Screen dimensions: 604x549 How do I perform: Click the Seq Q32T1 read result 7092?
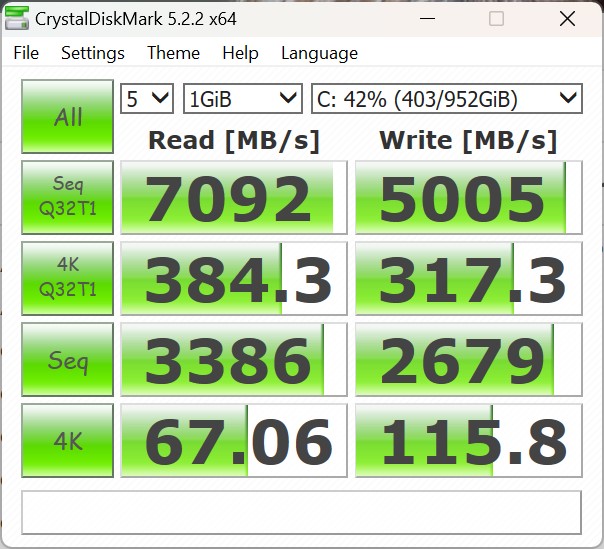point(234,197)
